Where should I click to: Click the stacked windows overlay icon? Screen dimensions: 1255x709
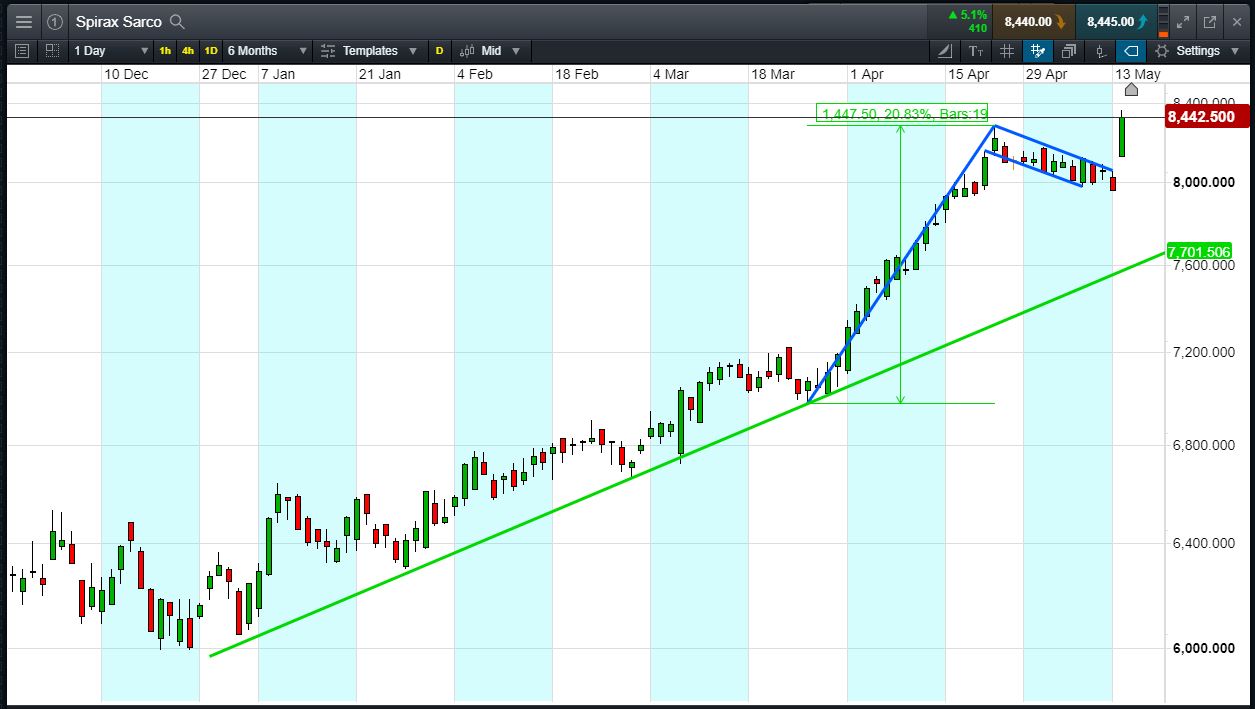pos(1069,51)
